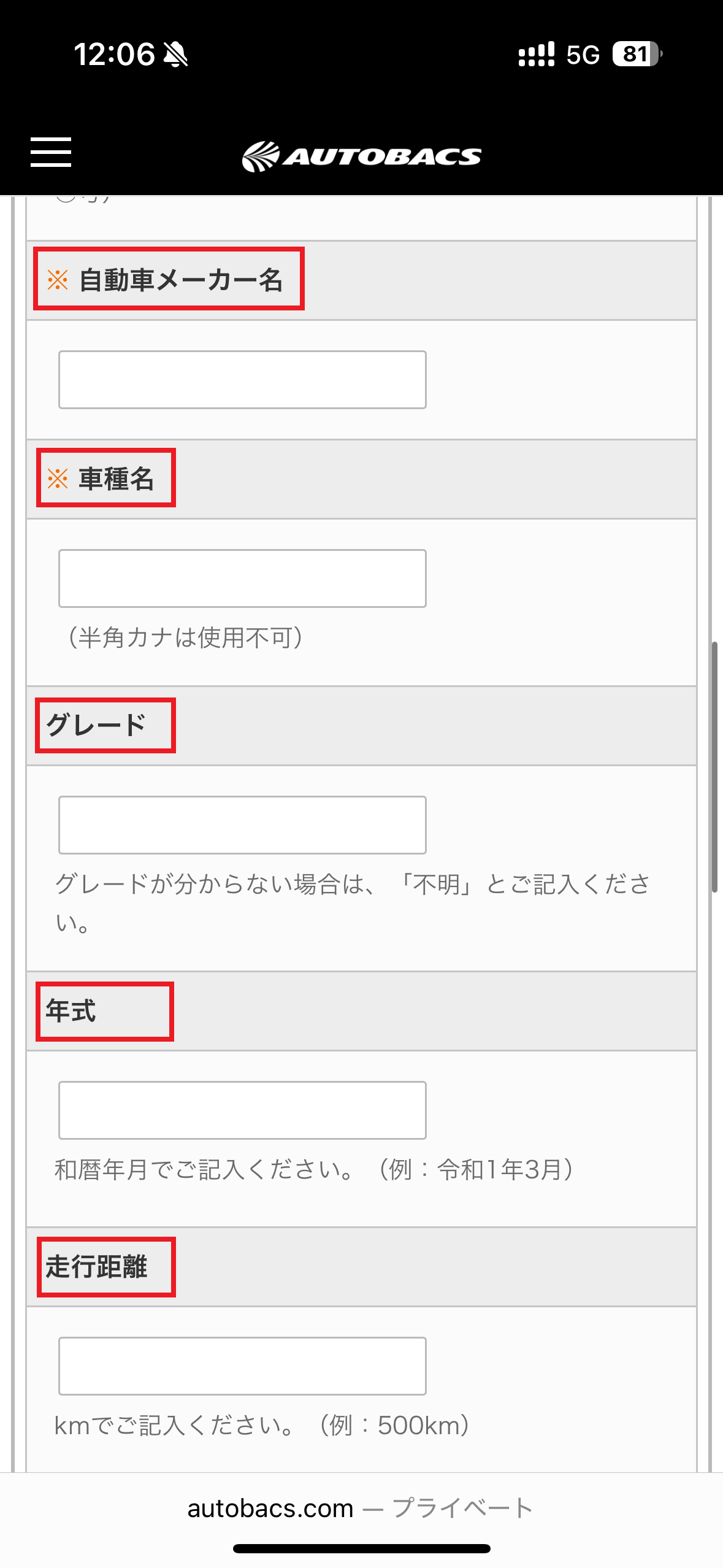
Task: Tap the 走行距離 input field
Action: coord(242,1366)
